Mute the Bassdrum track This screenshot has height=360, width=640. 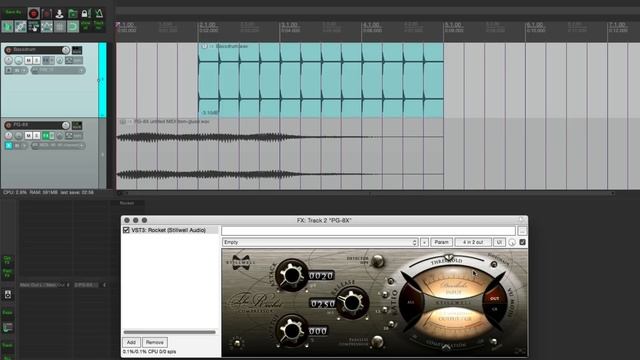pos(28,60)
